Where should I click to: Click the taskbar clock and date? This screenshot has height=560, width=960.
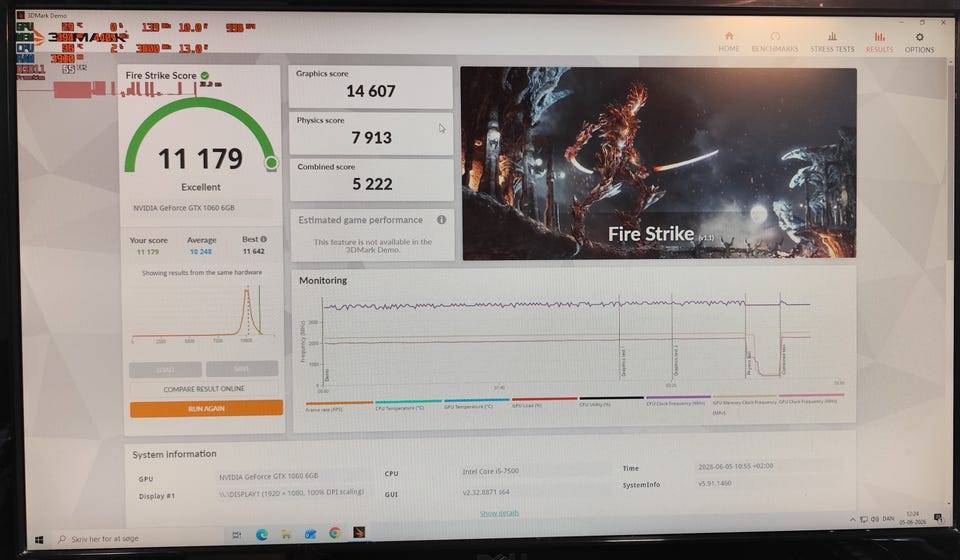[912, 518]
